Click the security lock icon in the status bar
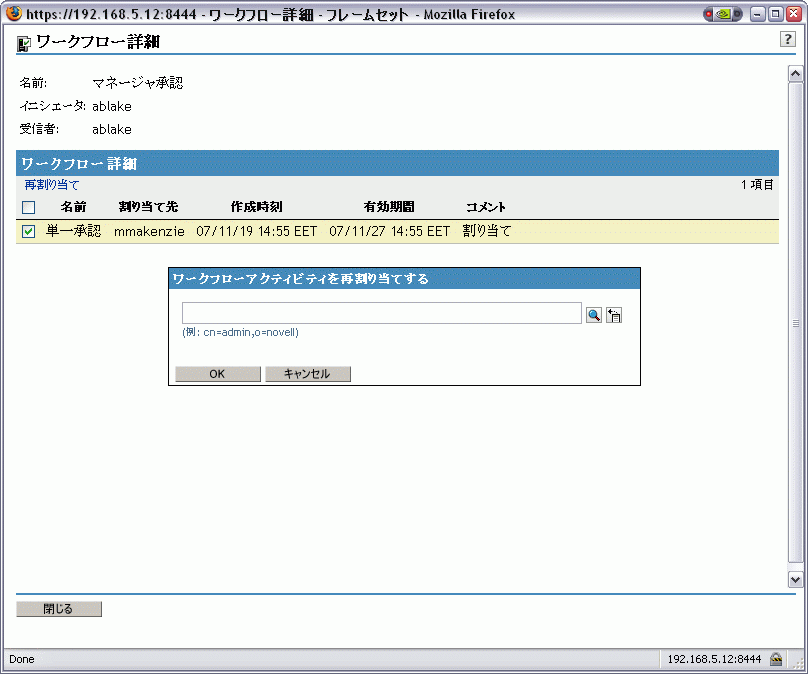The width and height of the screenshot is (808, 674). coord(776,659)
